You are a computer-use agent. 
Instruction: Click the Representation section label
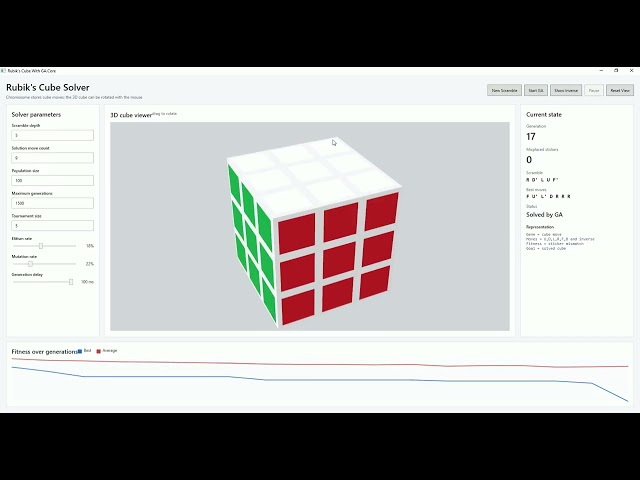click(x=540, y=227)
